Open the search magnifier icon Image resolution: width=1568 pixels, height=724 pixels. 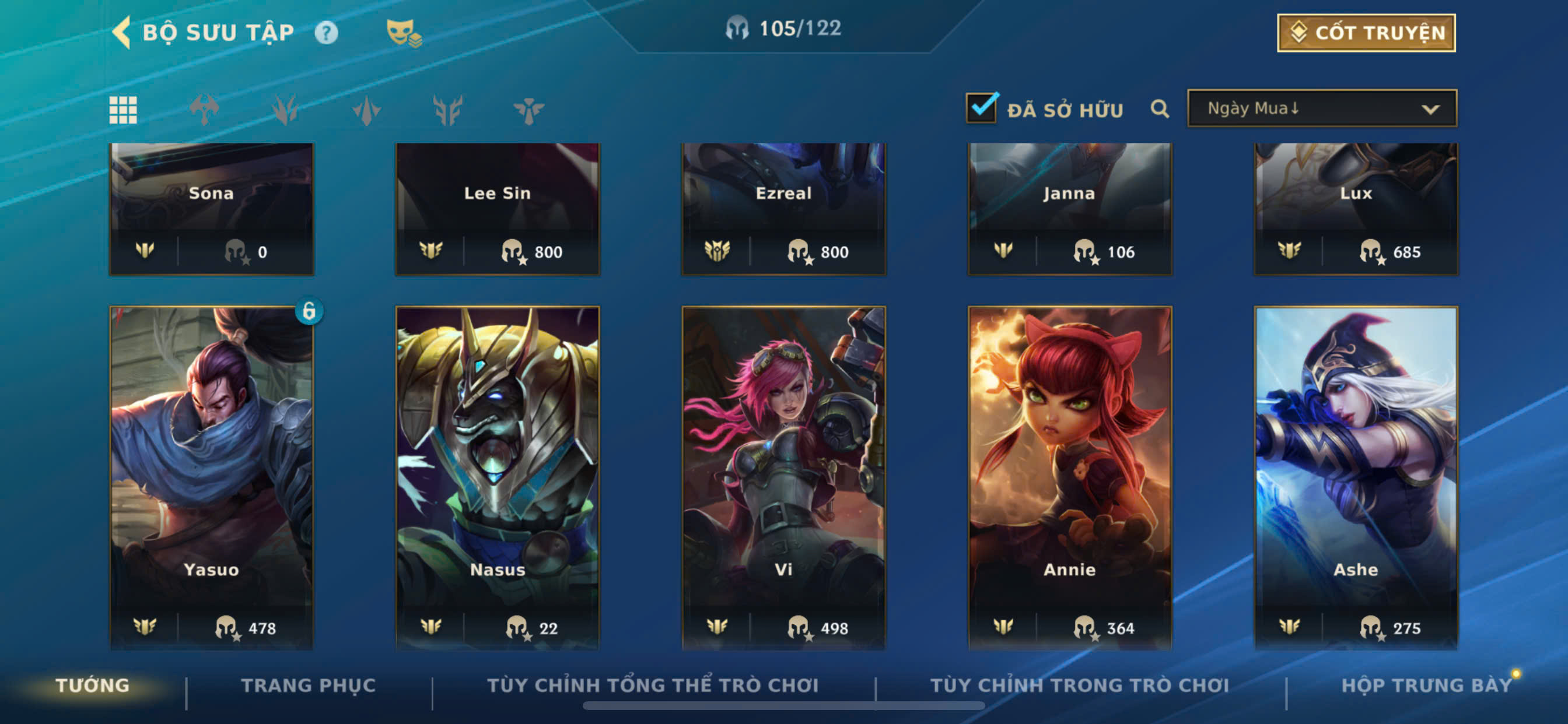tap(1160, 109)
